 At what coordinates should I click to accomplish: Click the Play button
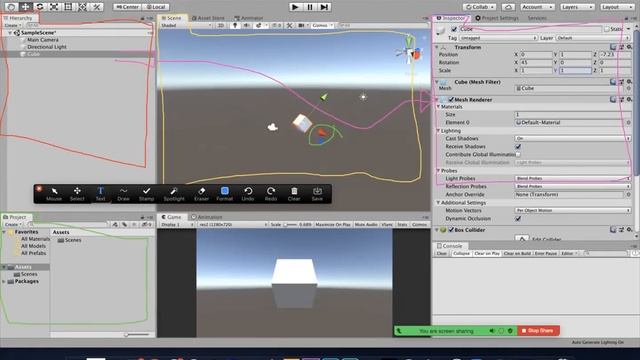pyautogui.click(x=296, y=7)
